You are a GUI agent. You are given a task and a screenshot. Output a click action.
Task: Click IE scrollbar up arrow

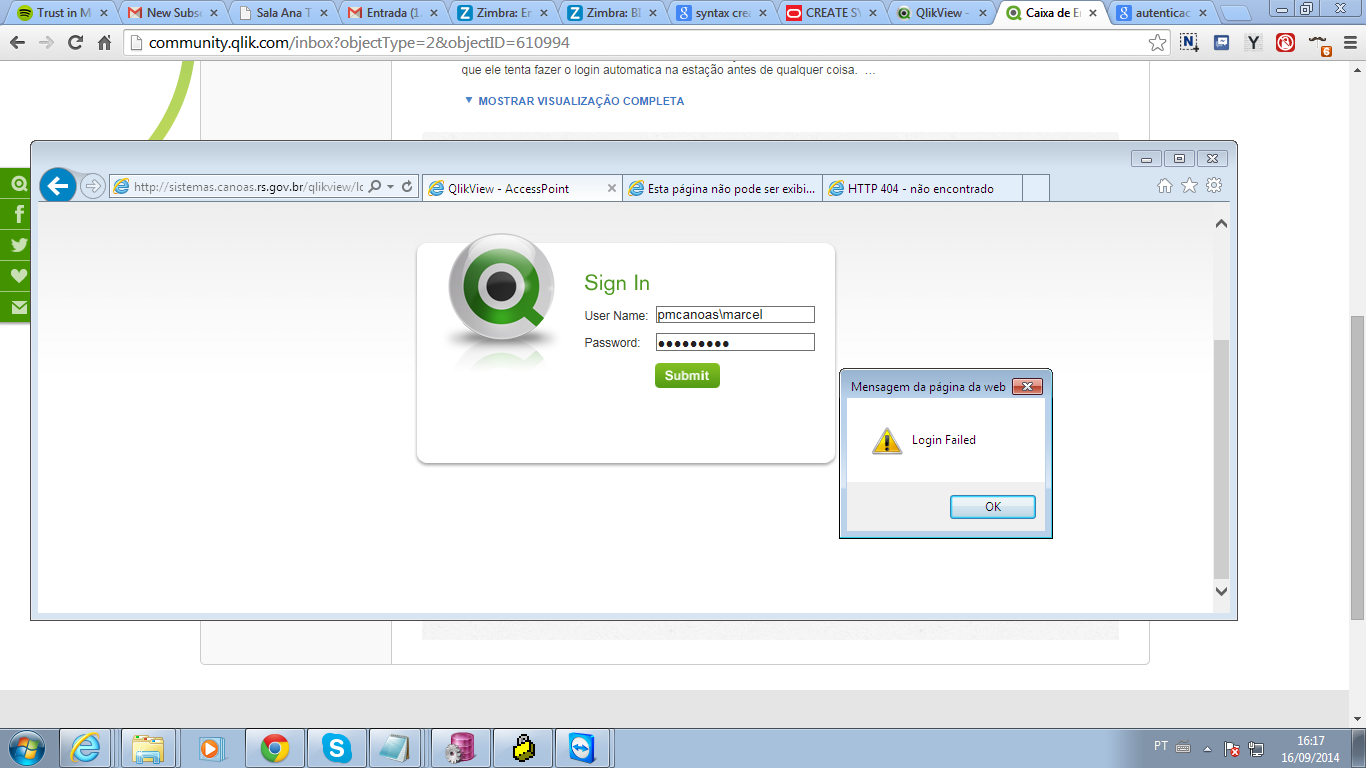pos(1221,224)
